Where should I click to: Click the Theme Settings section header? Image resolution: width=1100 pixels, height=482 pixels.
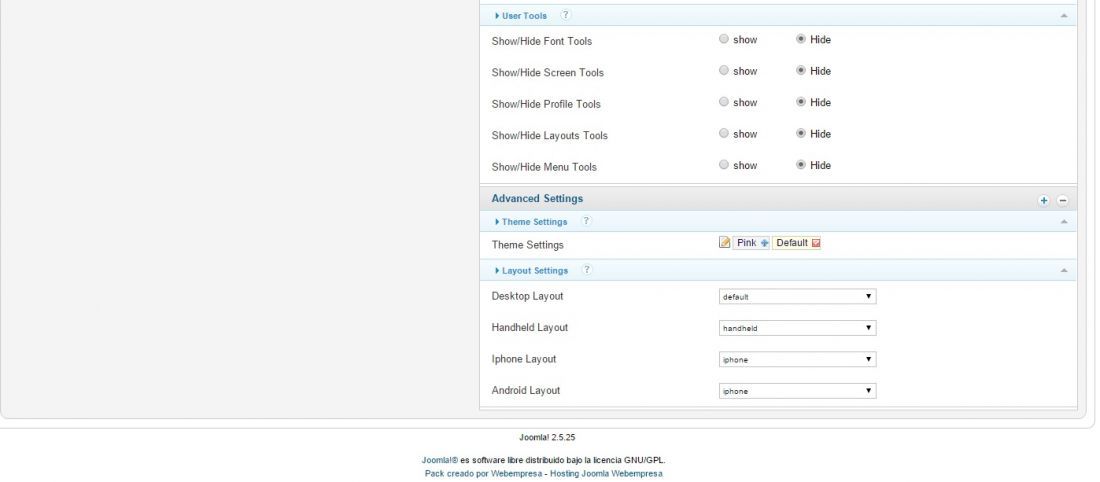535,222
